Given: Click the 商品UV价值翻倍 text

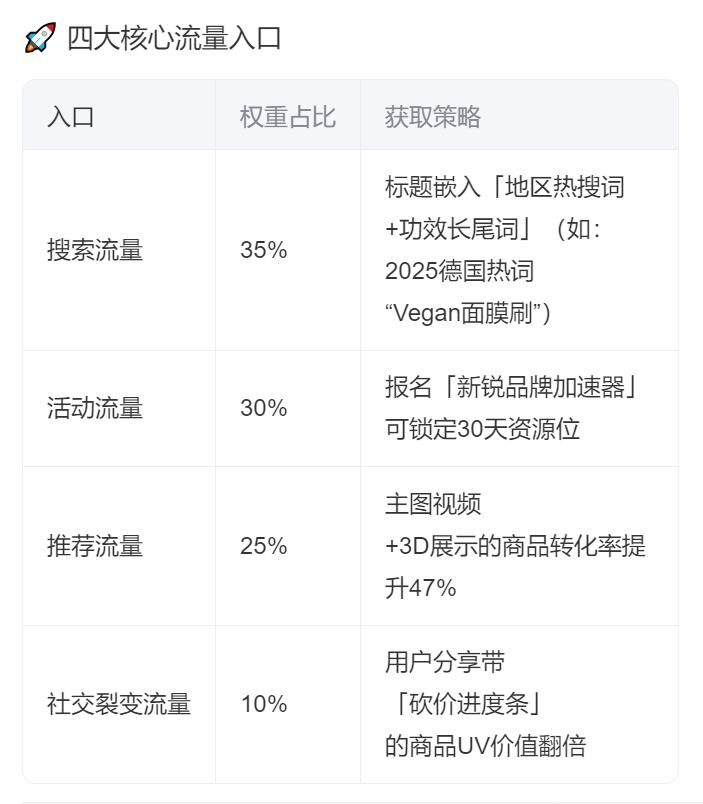Looking at the screenshot, I should point(497,746).
